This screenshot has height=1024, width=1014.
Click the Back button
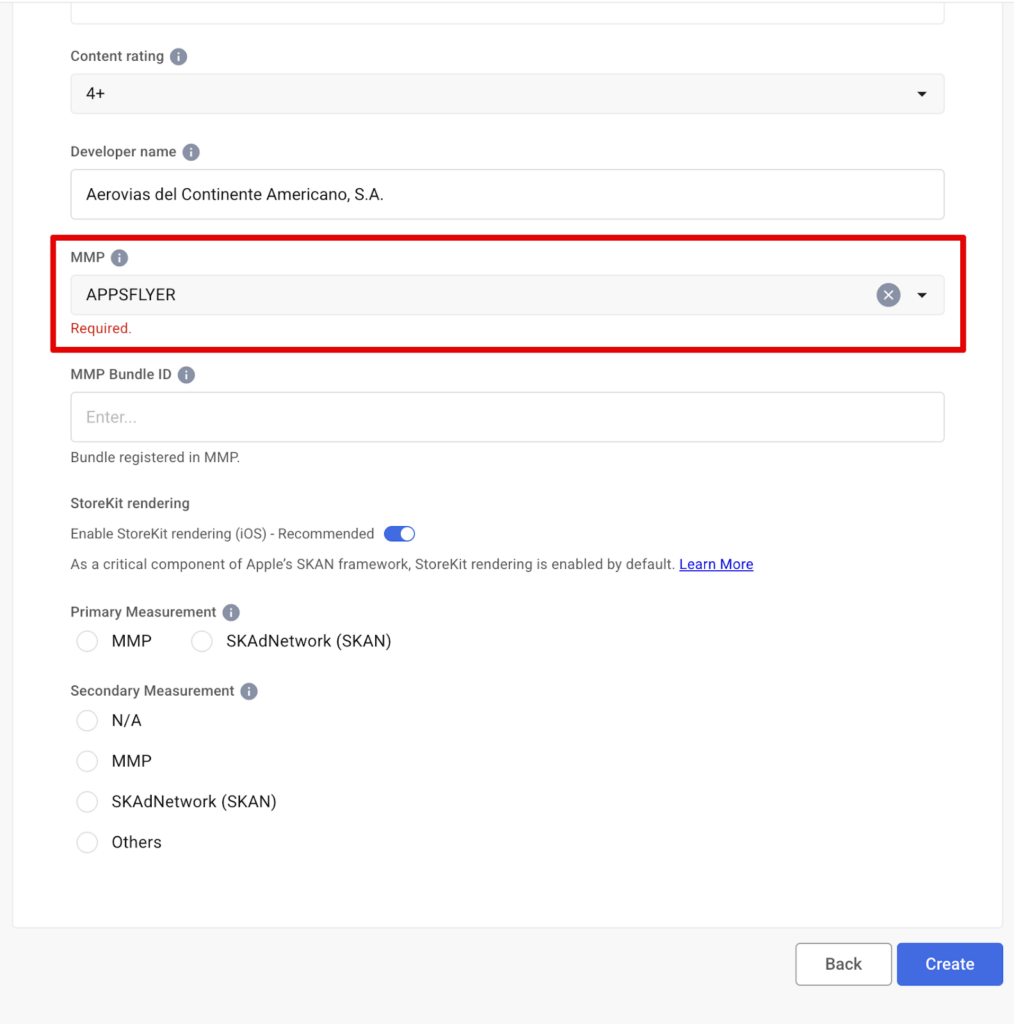pyautogui.click(x=843, y=964)
